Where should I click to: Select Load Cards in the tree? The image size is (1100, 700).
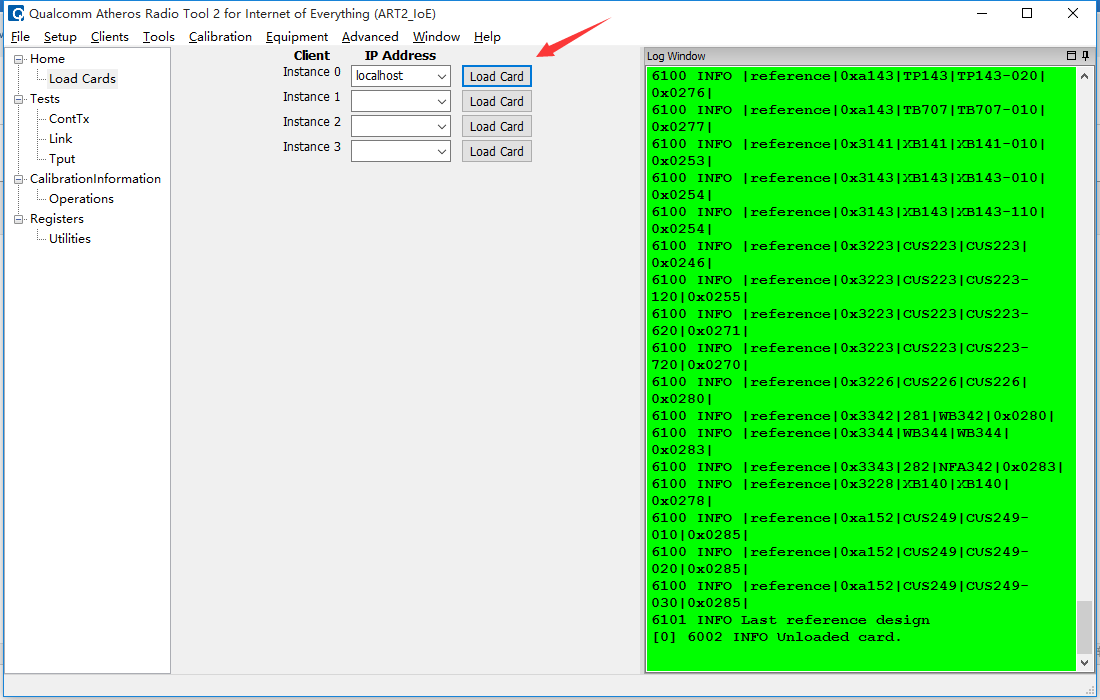point(82,79)
